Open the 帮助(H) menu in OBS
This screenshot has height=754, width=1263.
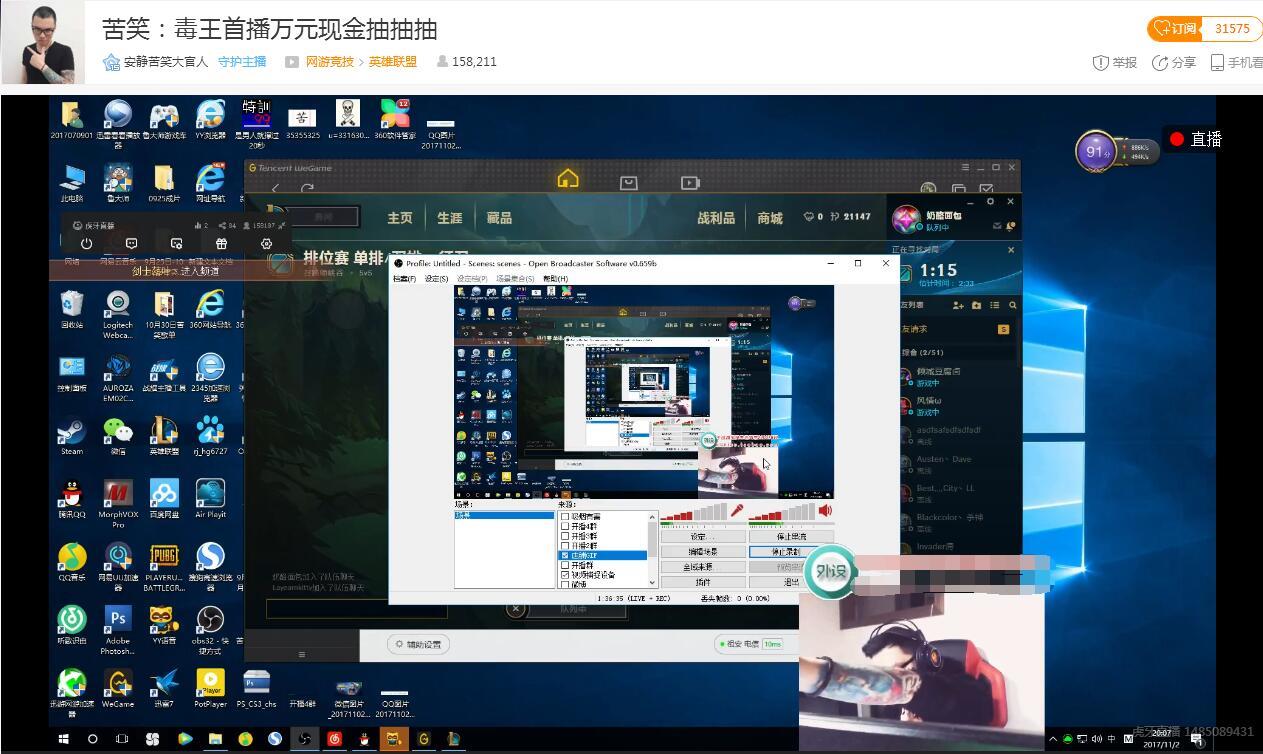pos(555,279)
